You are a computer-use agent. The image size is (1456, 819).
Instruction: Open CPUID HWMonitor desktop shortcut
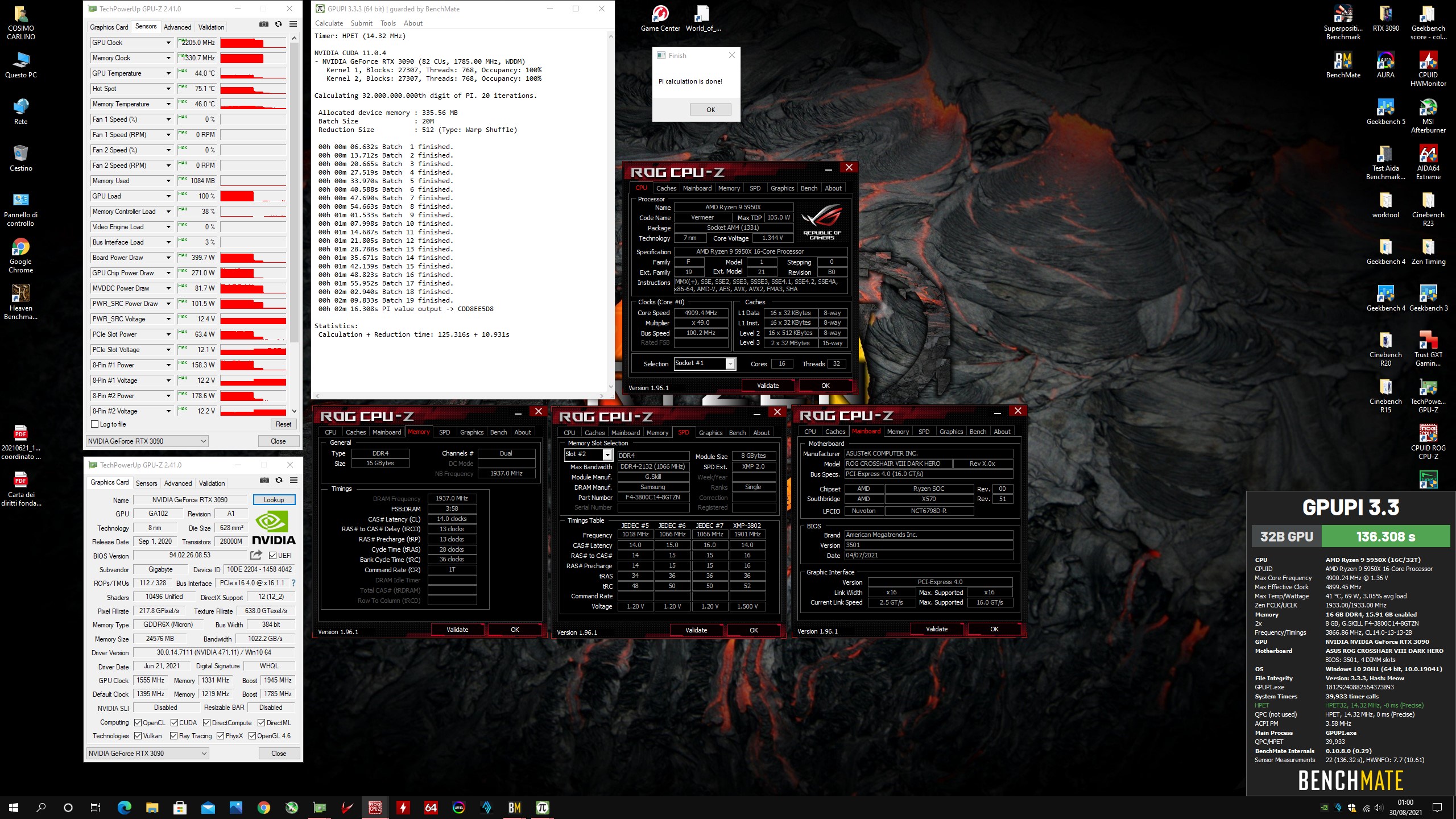(x=1428, y=69)
